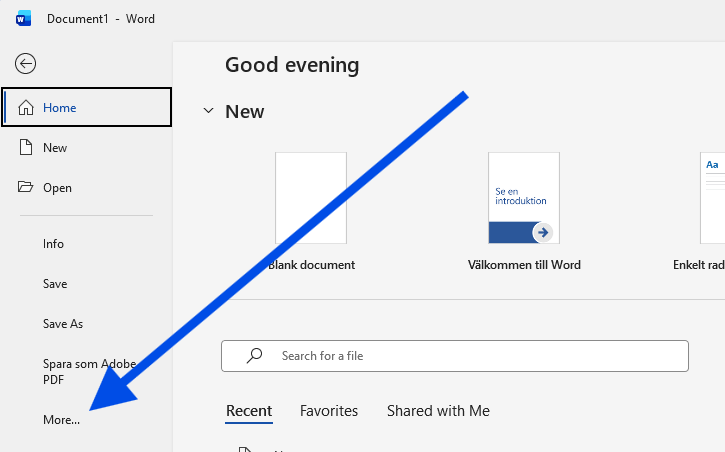Open the Enkelt rad template thumbnail
This screenshot has height=452, width=725.
click(713, 198)
